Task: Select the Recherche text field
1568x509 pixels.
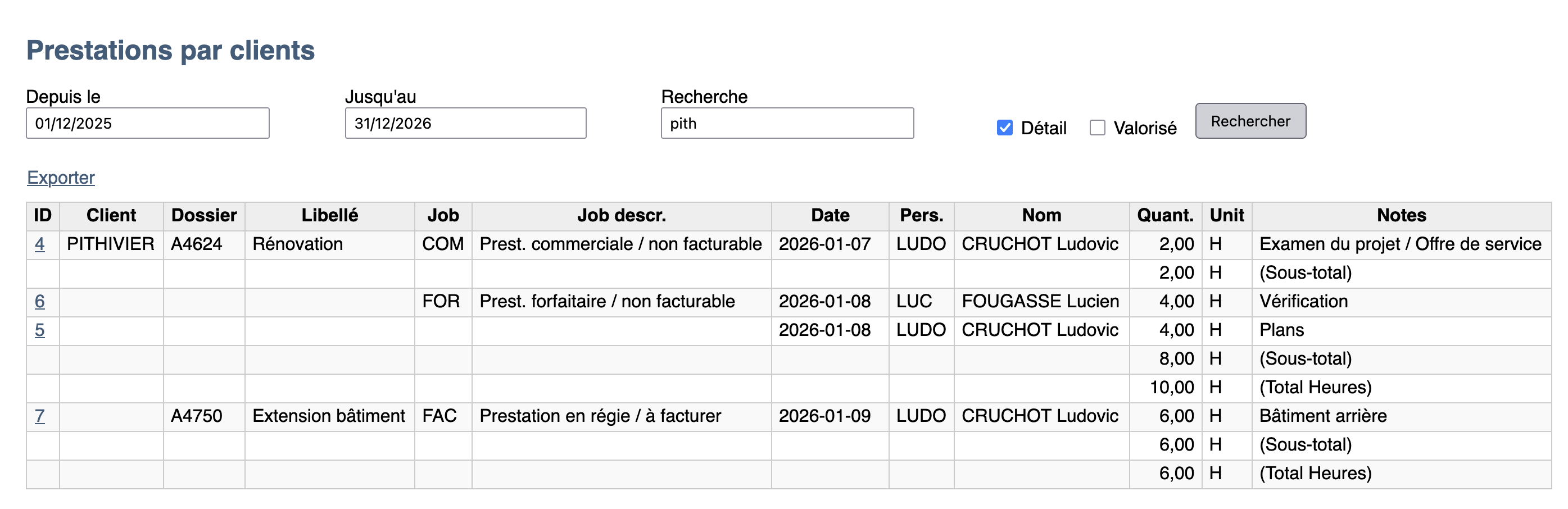Action: [786, 124]
